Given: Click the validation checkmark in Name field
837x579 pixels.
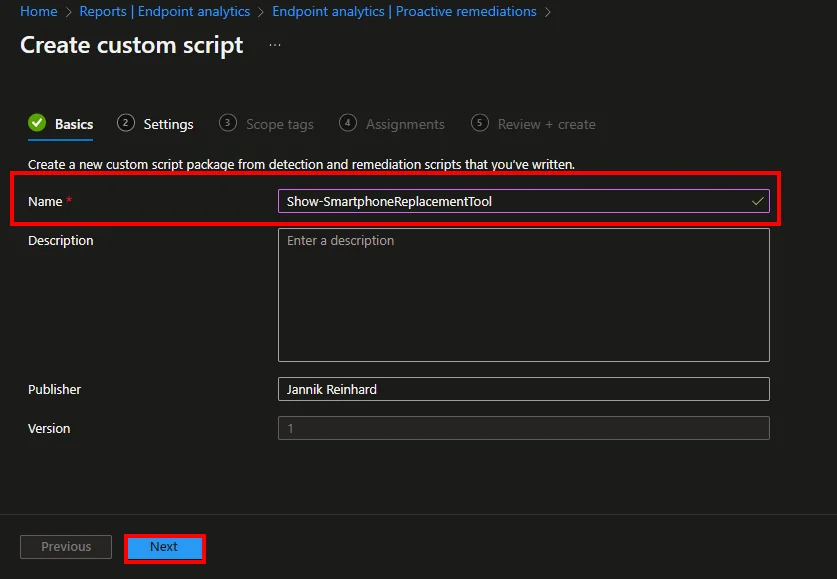Looking at the screenshot, I should (757, 201).
